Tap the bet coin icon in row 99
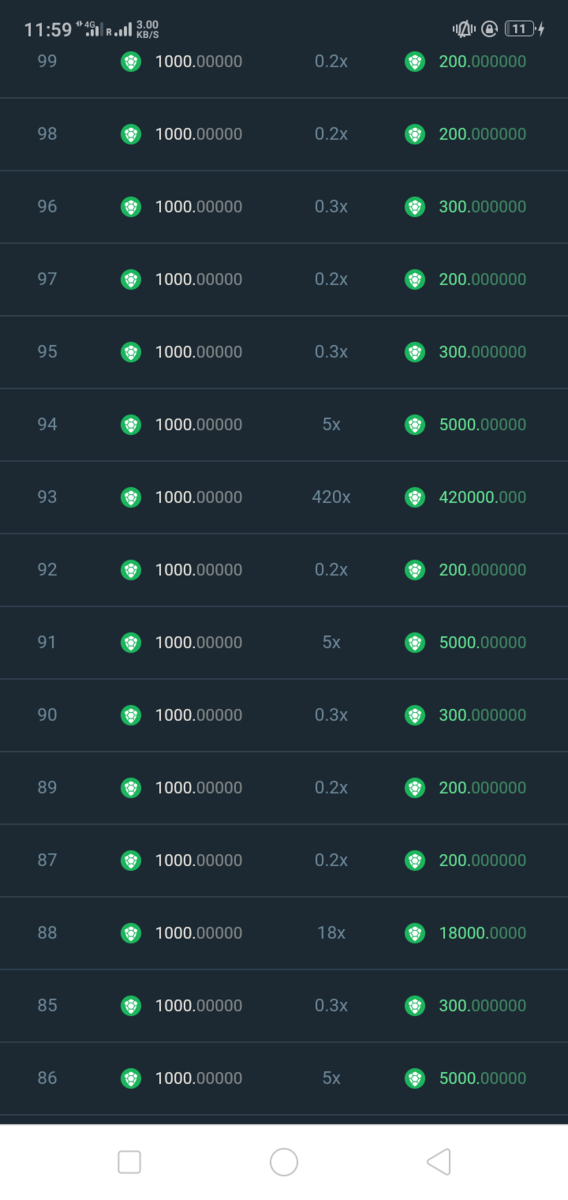Image resolution: width=568 pixels, height=1200 pixels. 131,61
